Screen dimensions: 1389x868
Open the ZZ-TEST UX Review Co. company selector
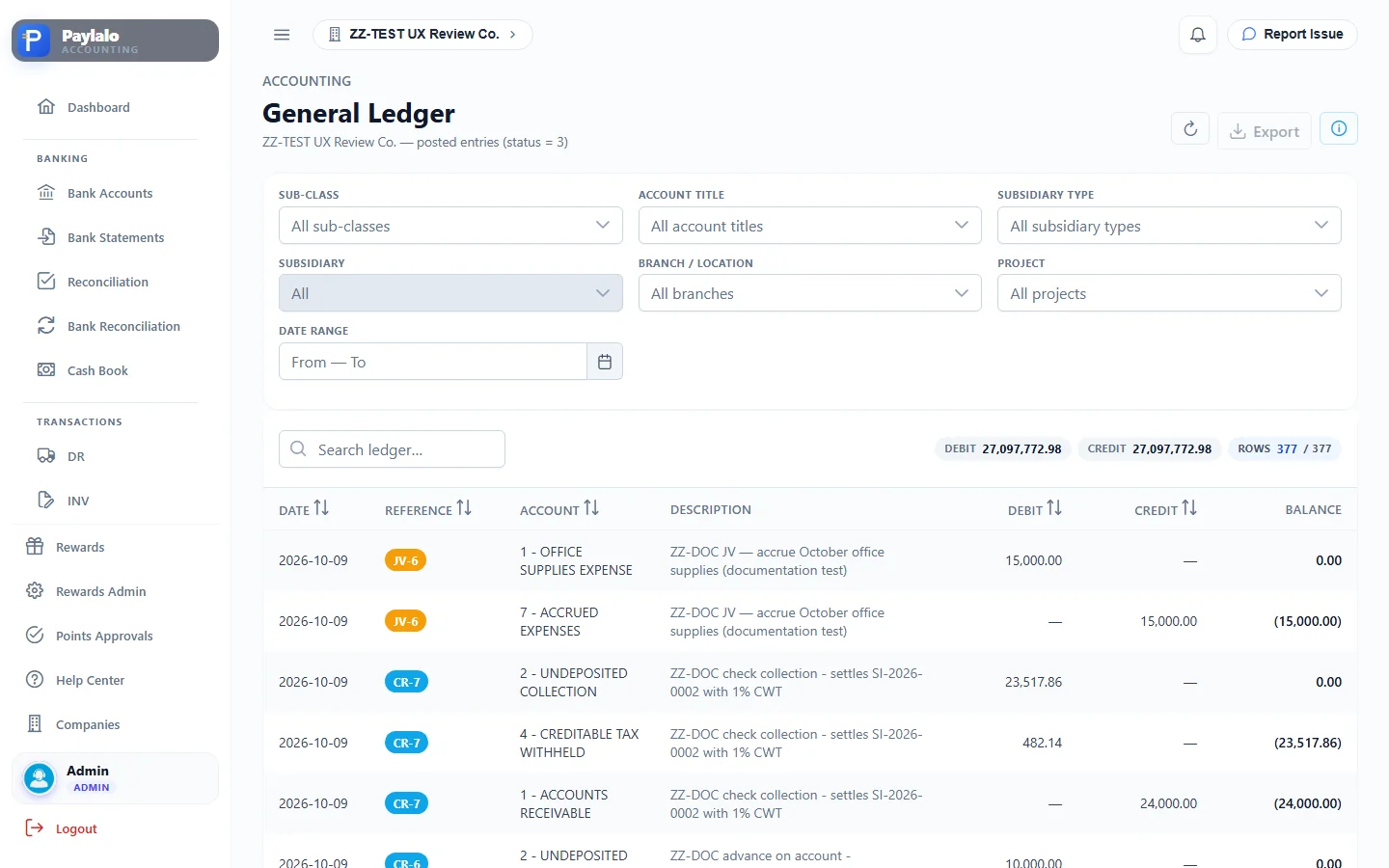[422, 35]
